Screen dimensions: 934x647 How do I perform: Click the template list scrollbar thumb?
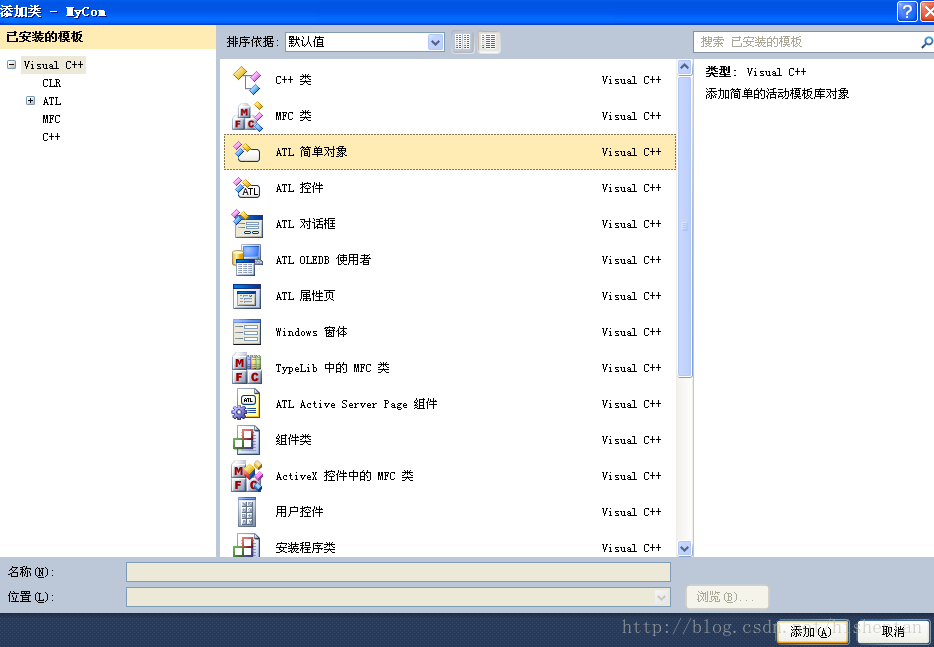684,226
